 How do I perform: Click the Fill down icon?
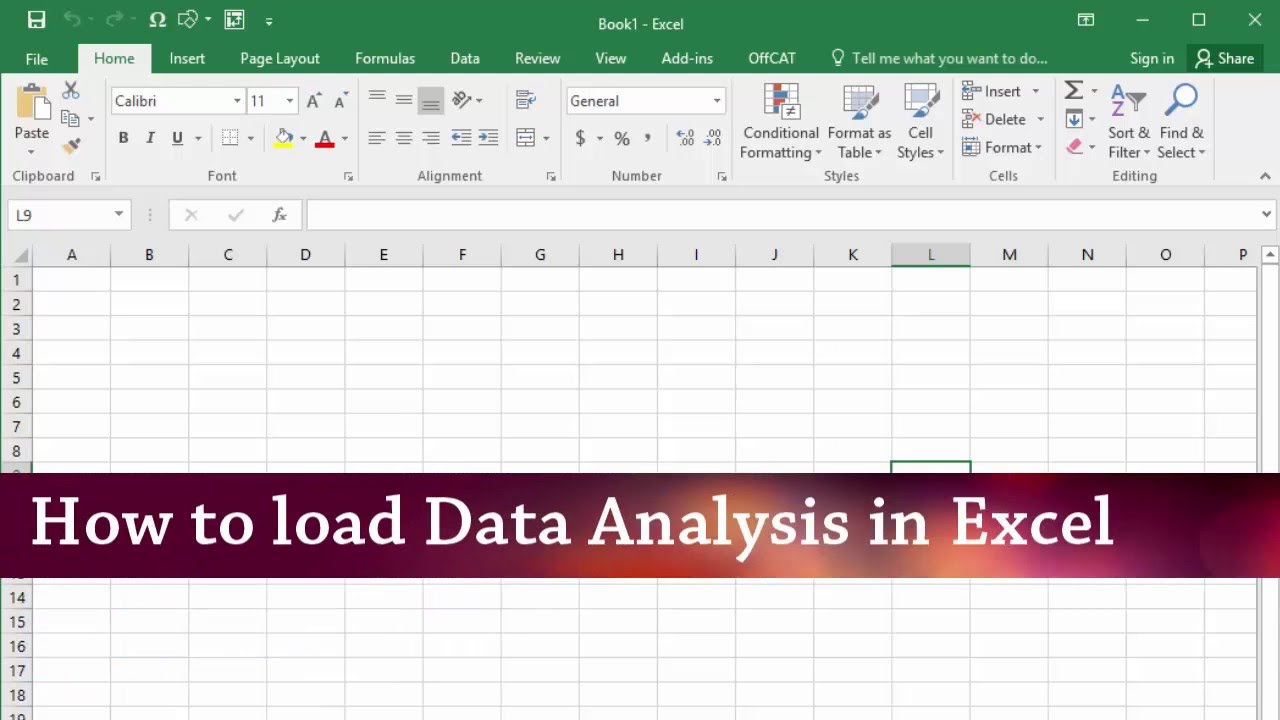click(1074, 119)
